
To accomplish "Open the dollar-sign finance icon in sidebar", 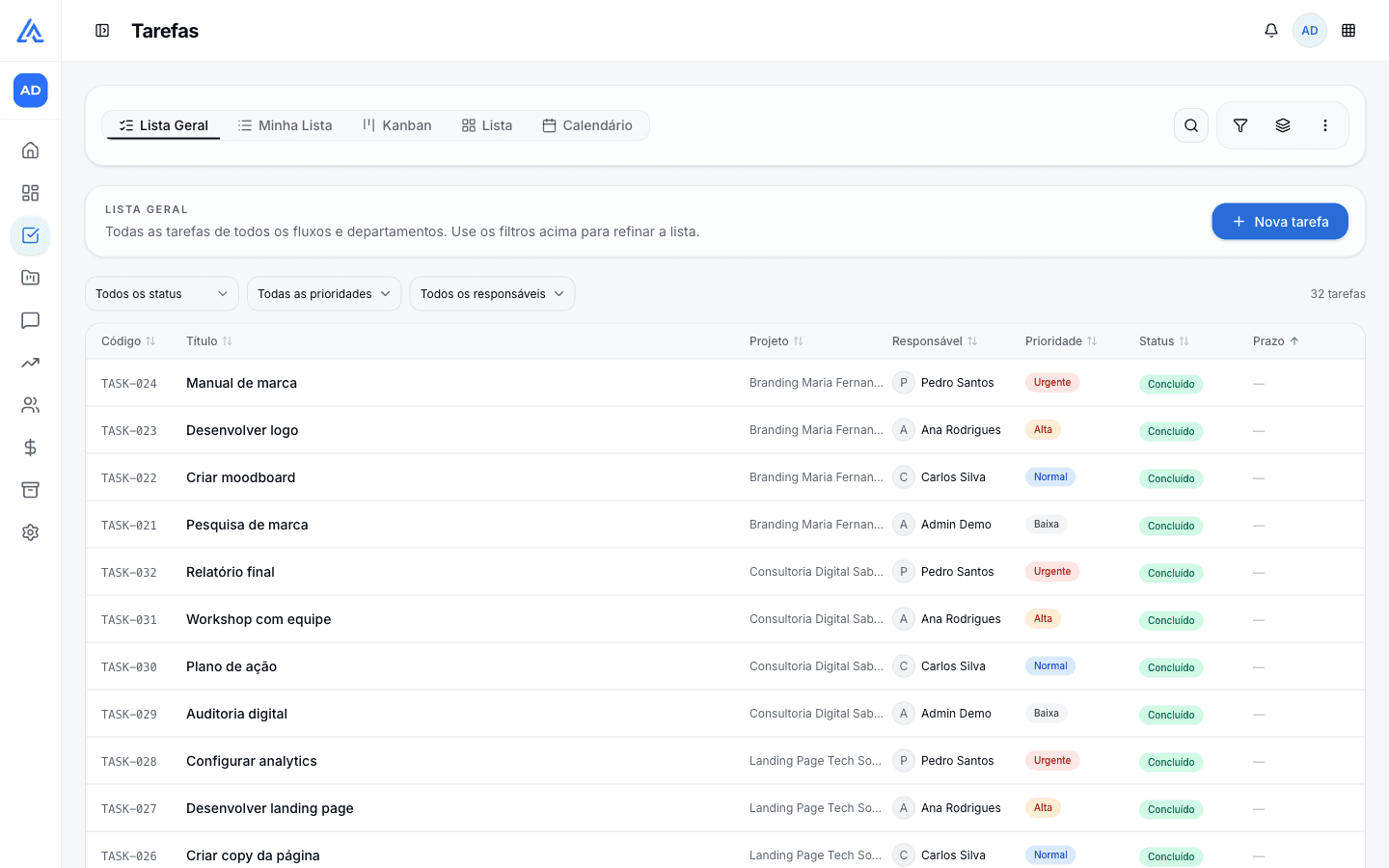I will (x=31, y=448).
